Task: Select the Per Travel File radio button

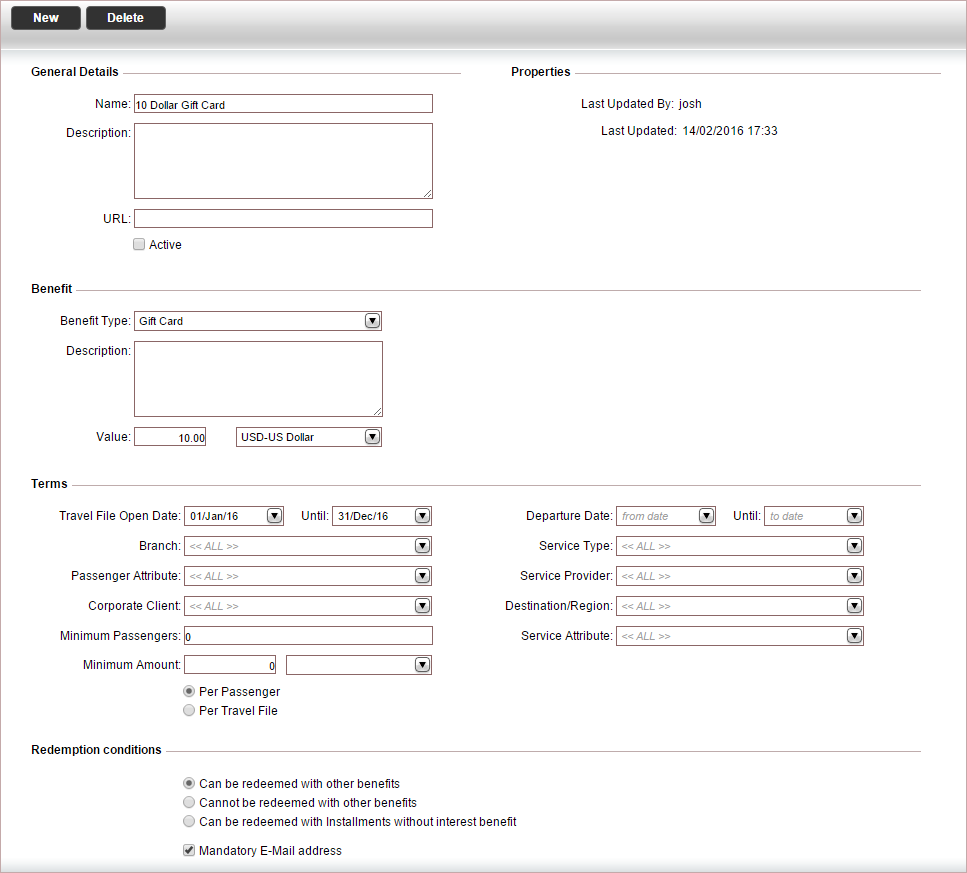Action: coord(189,710)
